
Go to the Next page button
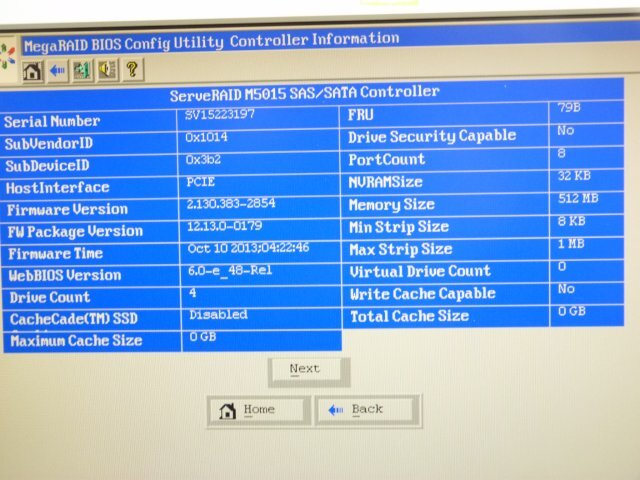pos(309,372)
